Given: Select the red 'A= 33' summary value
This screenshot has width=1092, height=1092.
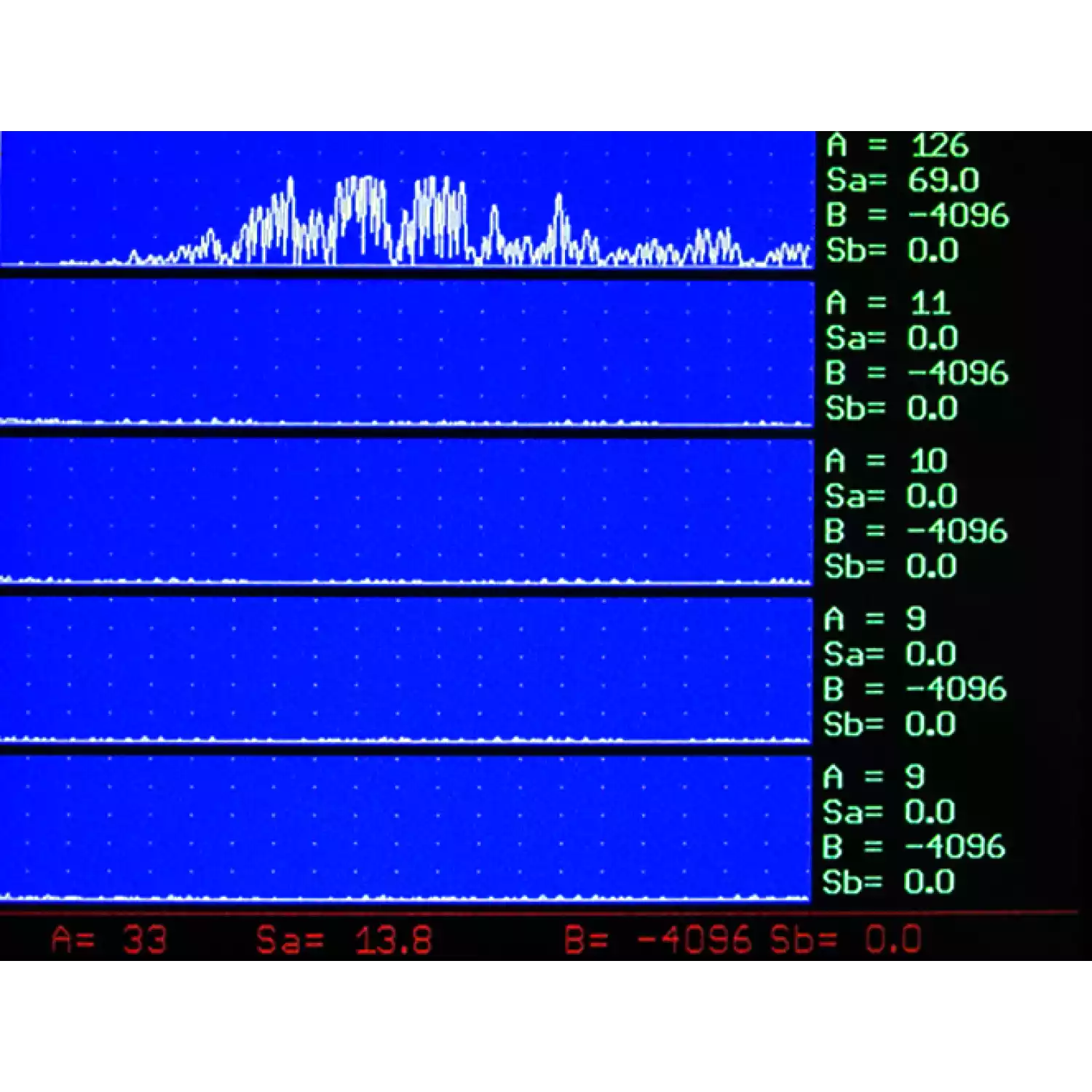Looking at the screenshot, I should tap(109, 940).
